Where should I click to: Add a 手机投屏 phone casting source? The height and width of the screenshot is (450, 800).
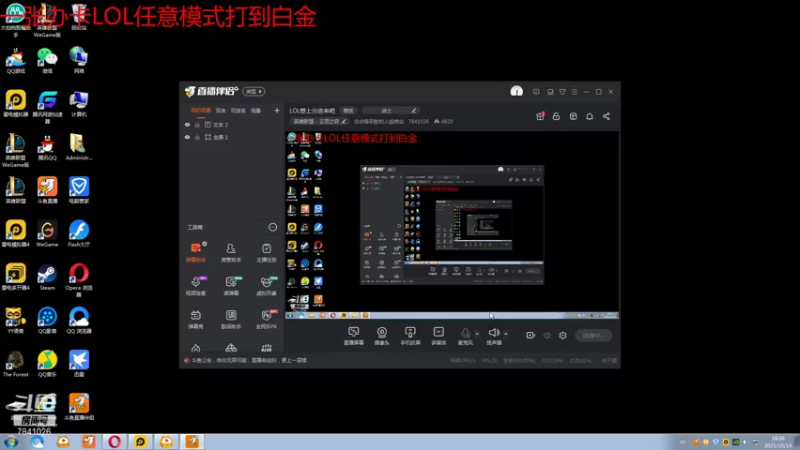point(410,336)
